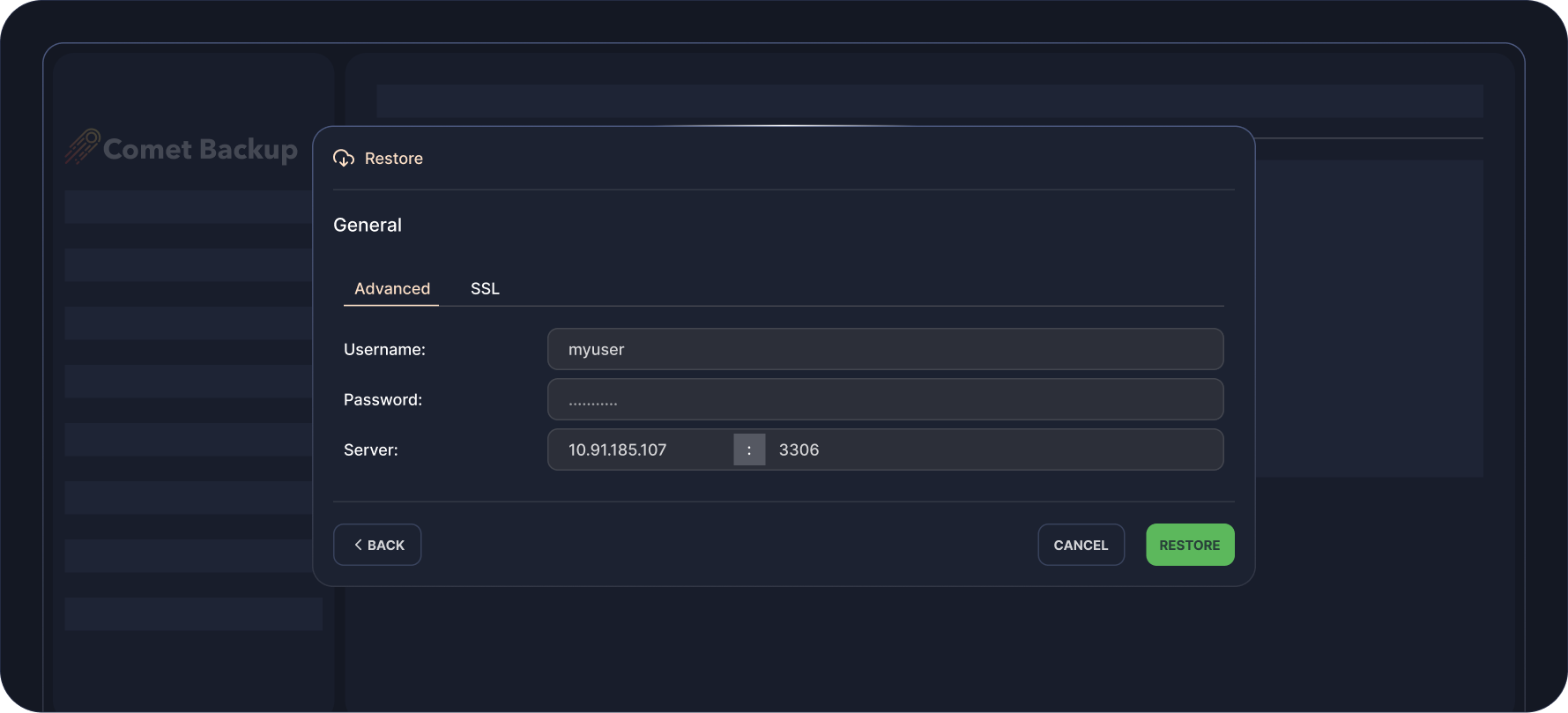The height and width of the screenshot is (713, 1568).
Task: Start the restore with green Restore button
Action: (1190, 545)
